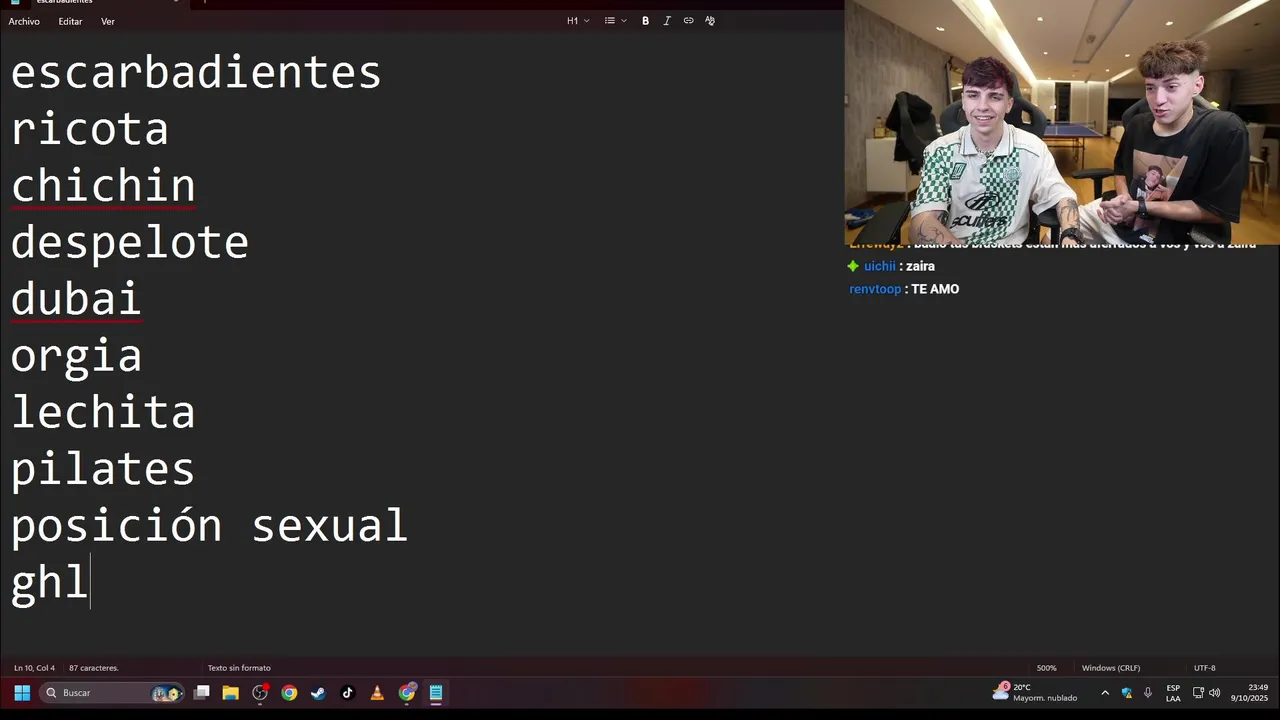Click 'Texto sin formato' in status bar
The height and width of the screenshot is (720, 1280).
239,668
